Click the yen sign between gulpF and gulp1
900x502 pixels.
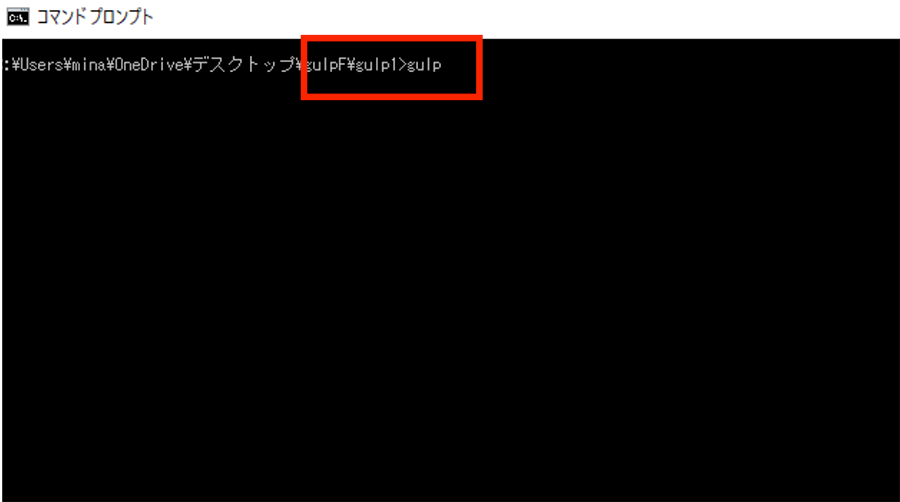click(x=351, y=65)
